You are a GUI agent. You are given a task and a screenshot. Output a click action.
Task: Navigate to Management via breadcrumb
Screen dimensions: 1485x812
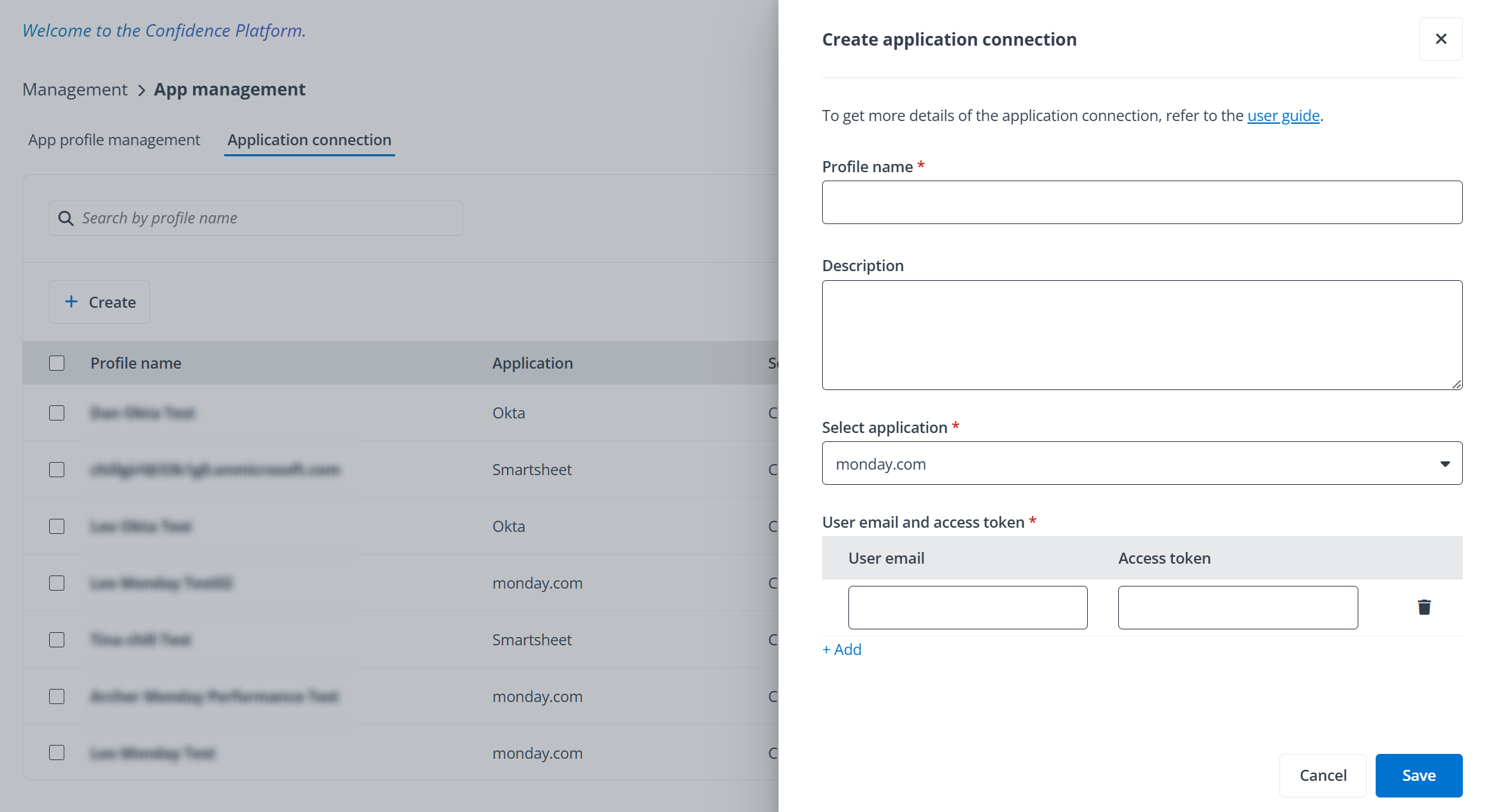pyautogui.click(x=75, y=89)
